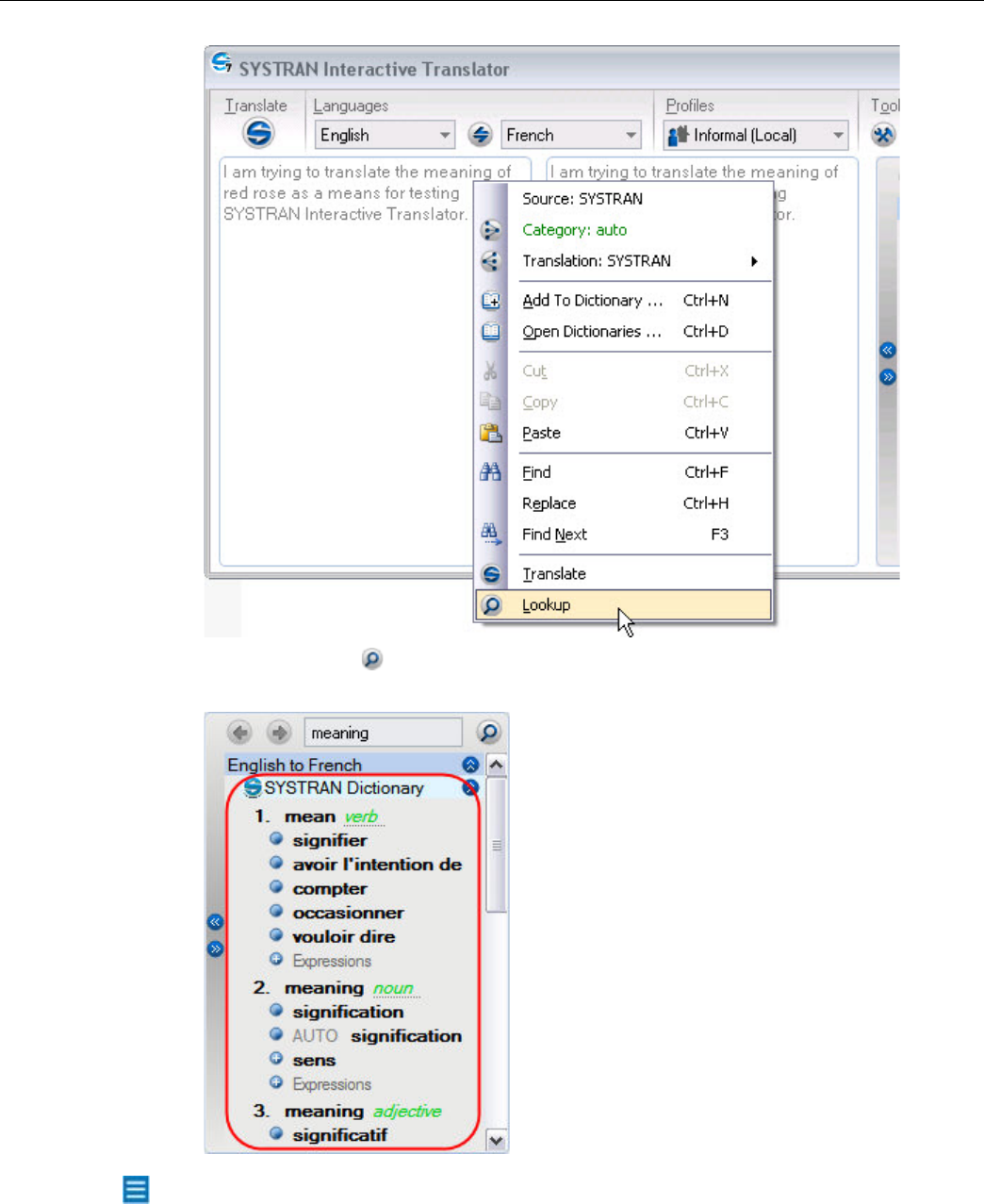Image resolution: width=984 pixels, height=1204 pixels.
Task: Select the 'significatif' adjective entry
Action: [x=339, y=1135]
